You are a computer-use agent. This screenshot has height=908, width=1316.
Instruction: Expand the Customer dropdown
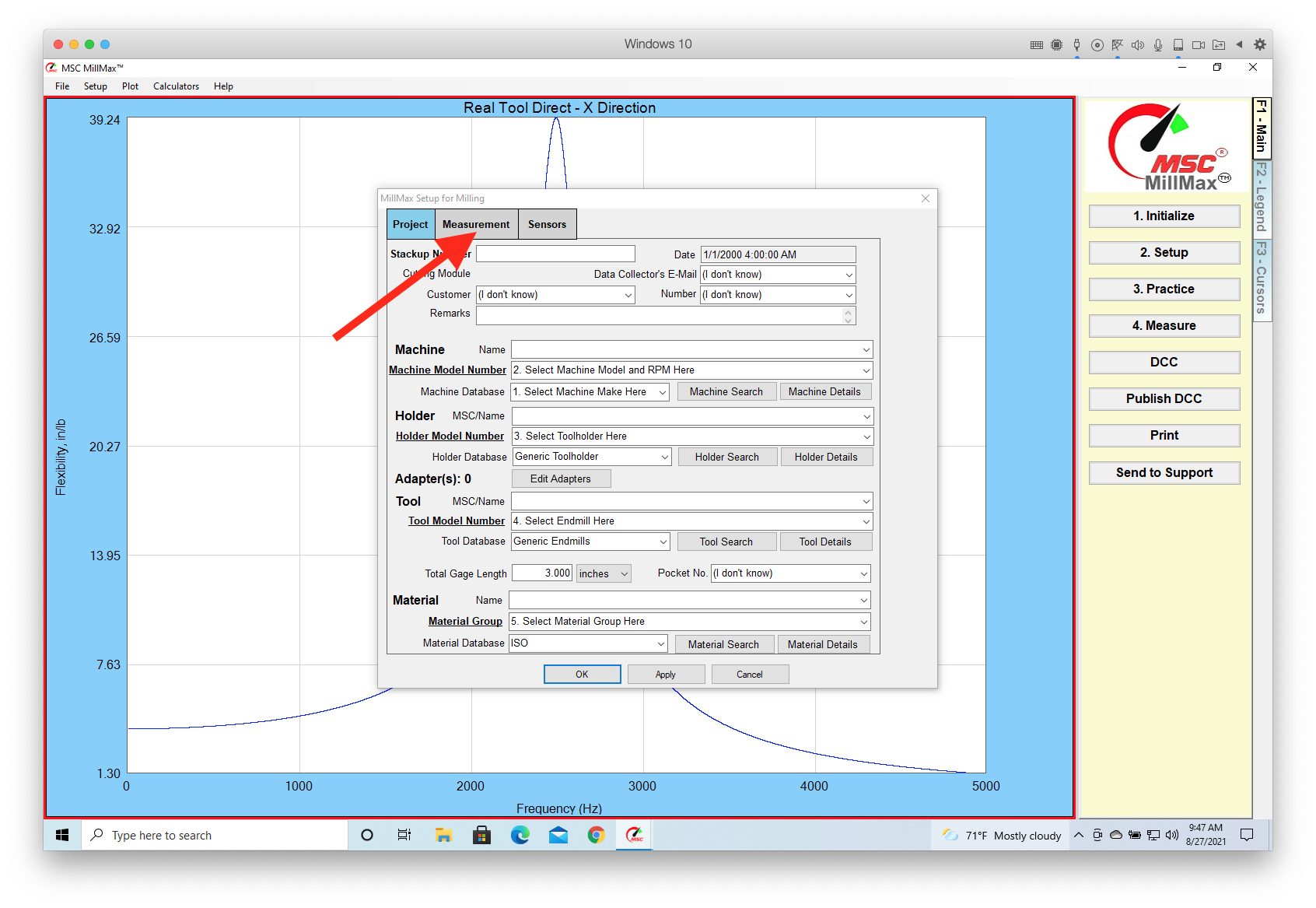point(628,295)
